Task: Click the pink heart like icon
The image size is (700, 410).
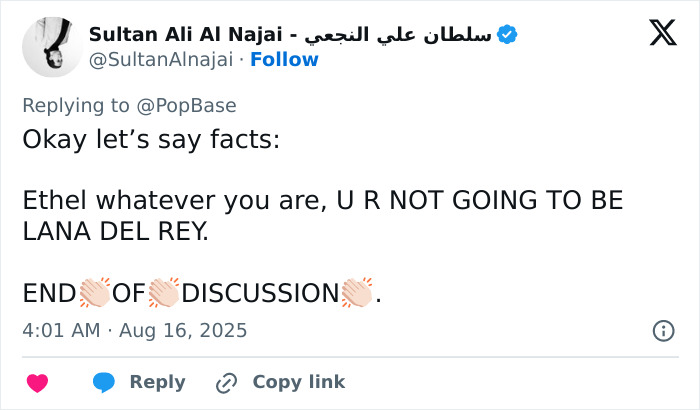Action: tap(37, 382)
